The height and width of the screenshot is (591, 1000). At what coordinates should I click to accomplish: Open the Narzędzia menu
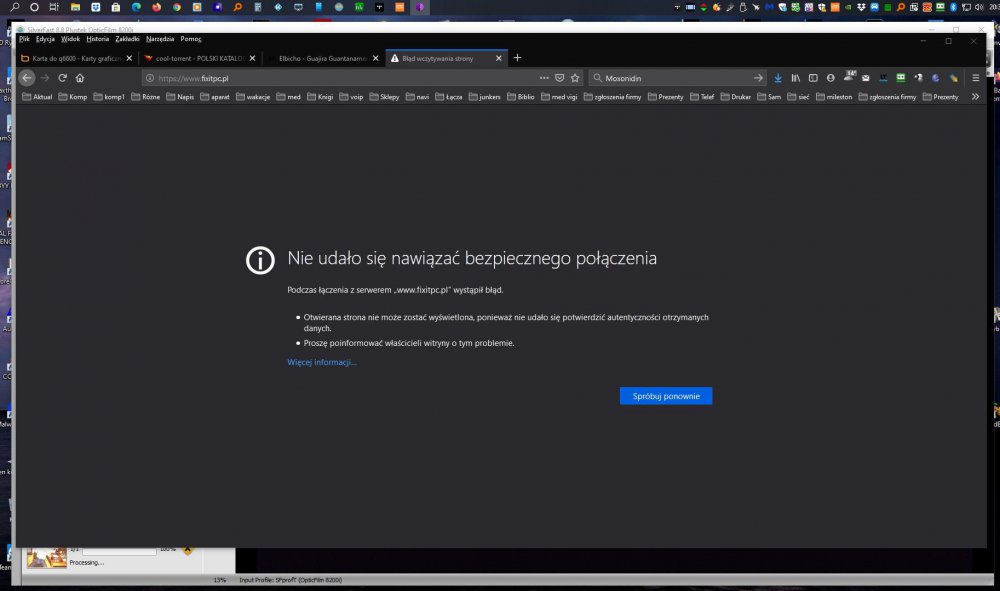[160, 39]
